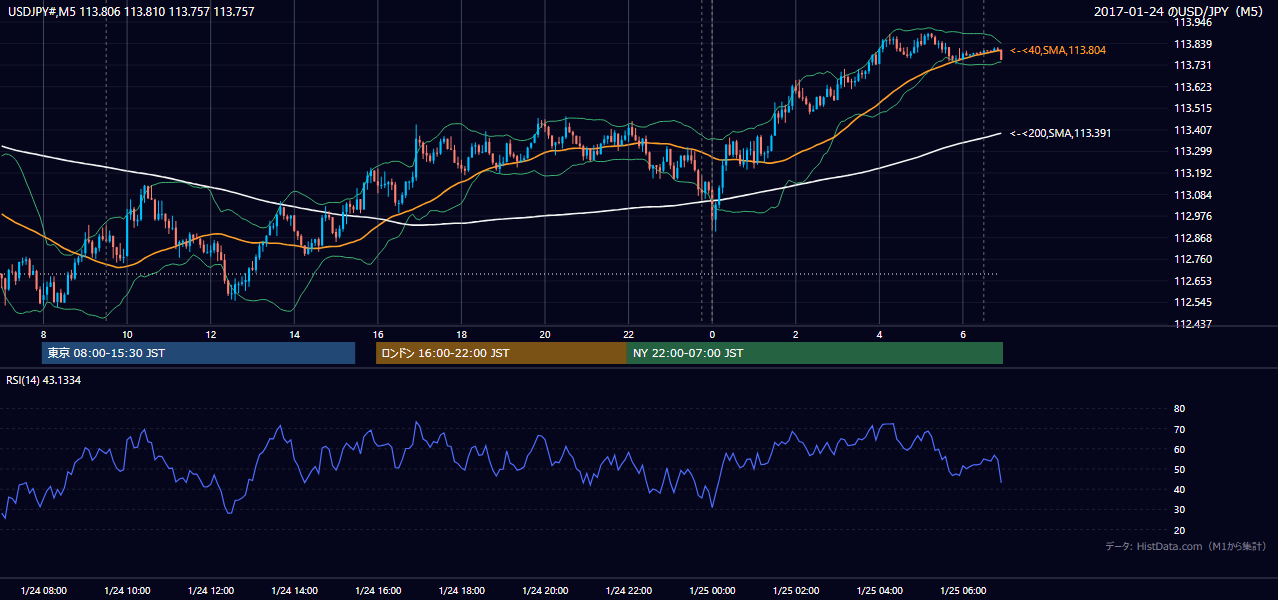Click price axis value 113.407
1278x600 pixels.
(x=1192, y=130)
